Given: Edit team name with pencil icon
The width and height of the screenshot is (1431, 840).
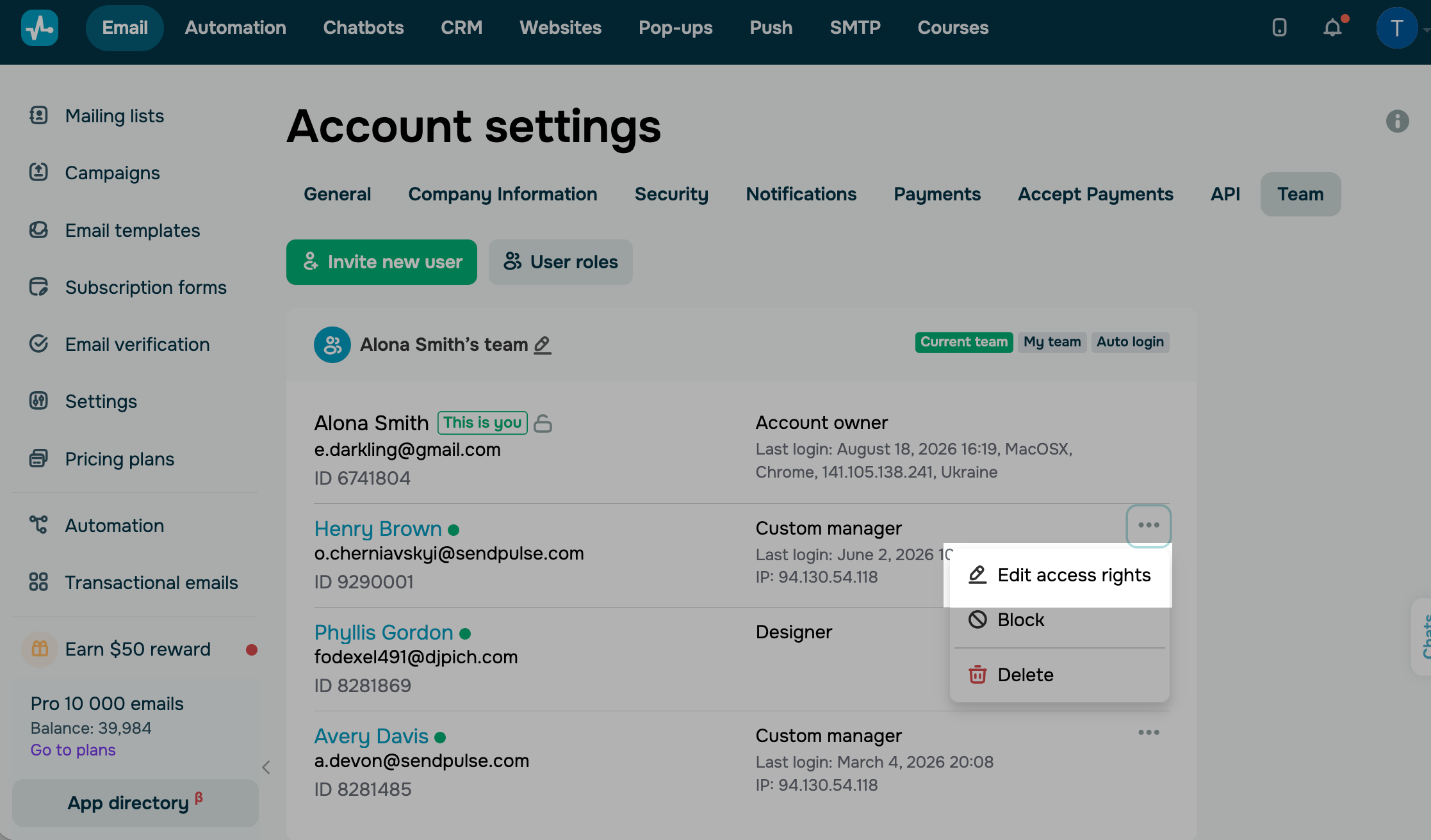Looking at the screenshot, I should pyautogui.click(x=543, y=345).
